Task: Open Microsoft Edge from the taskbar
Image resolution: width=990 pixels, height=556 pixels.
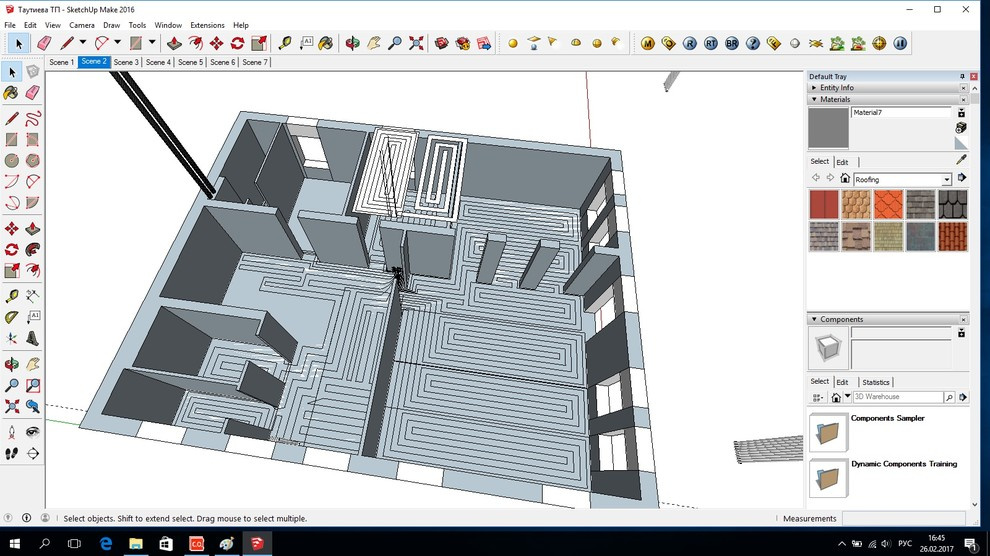Action: click(105, 543)
